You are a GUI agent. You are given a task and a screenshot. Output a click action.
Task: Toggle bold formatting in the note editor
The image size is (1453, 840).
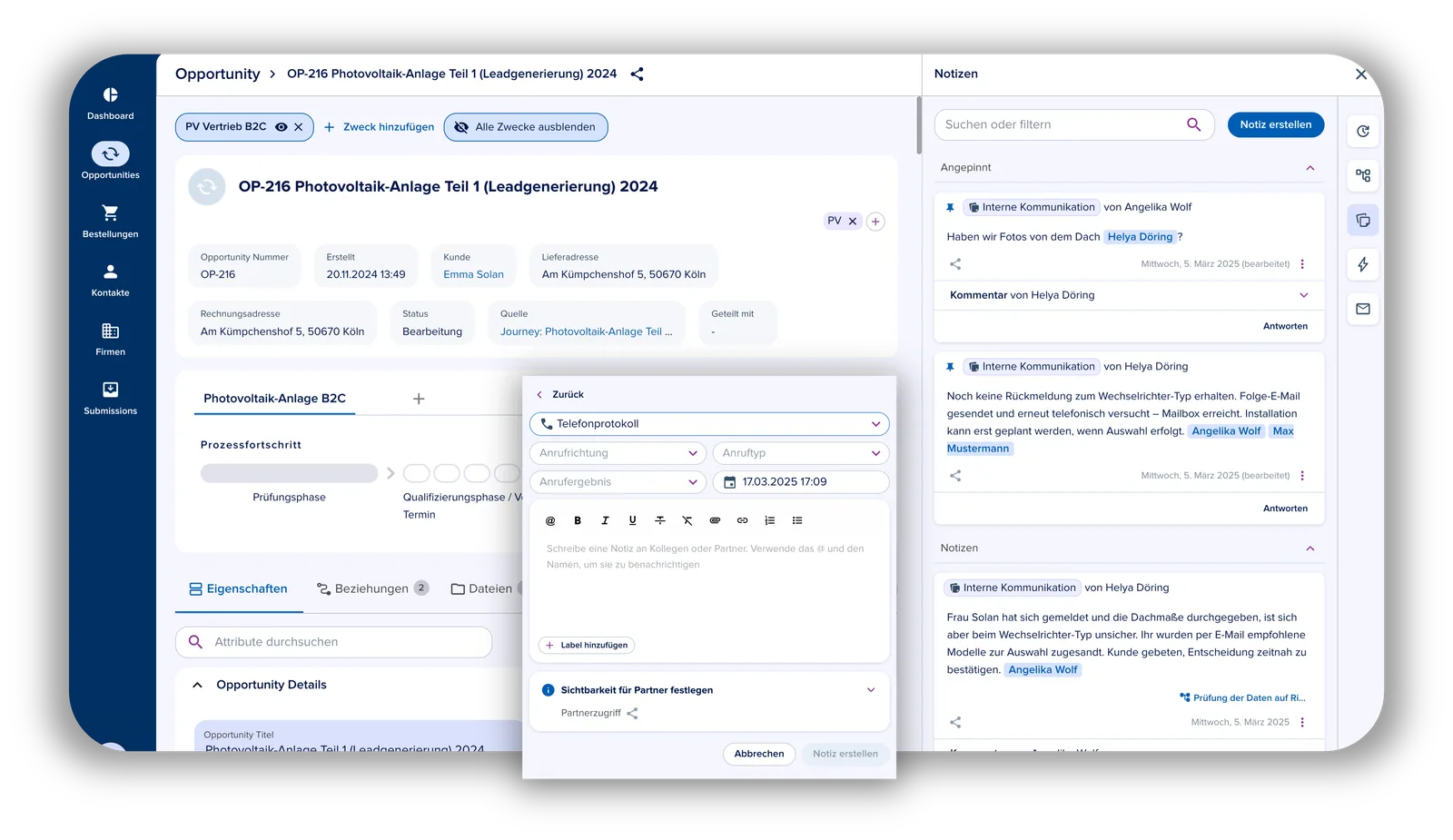pyautogui.click(x=578, y=521)
